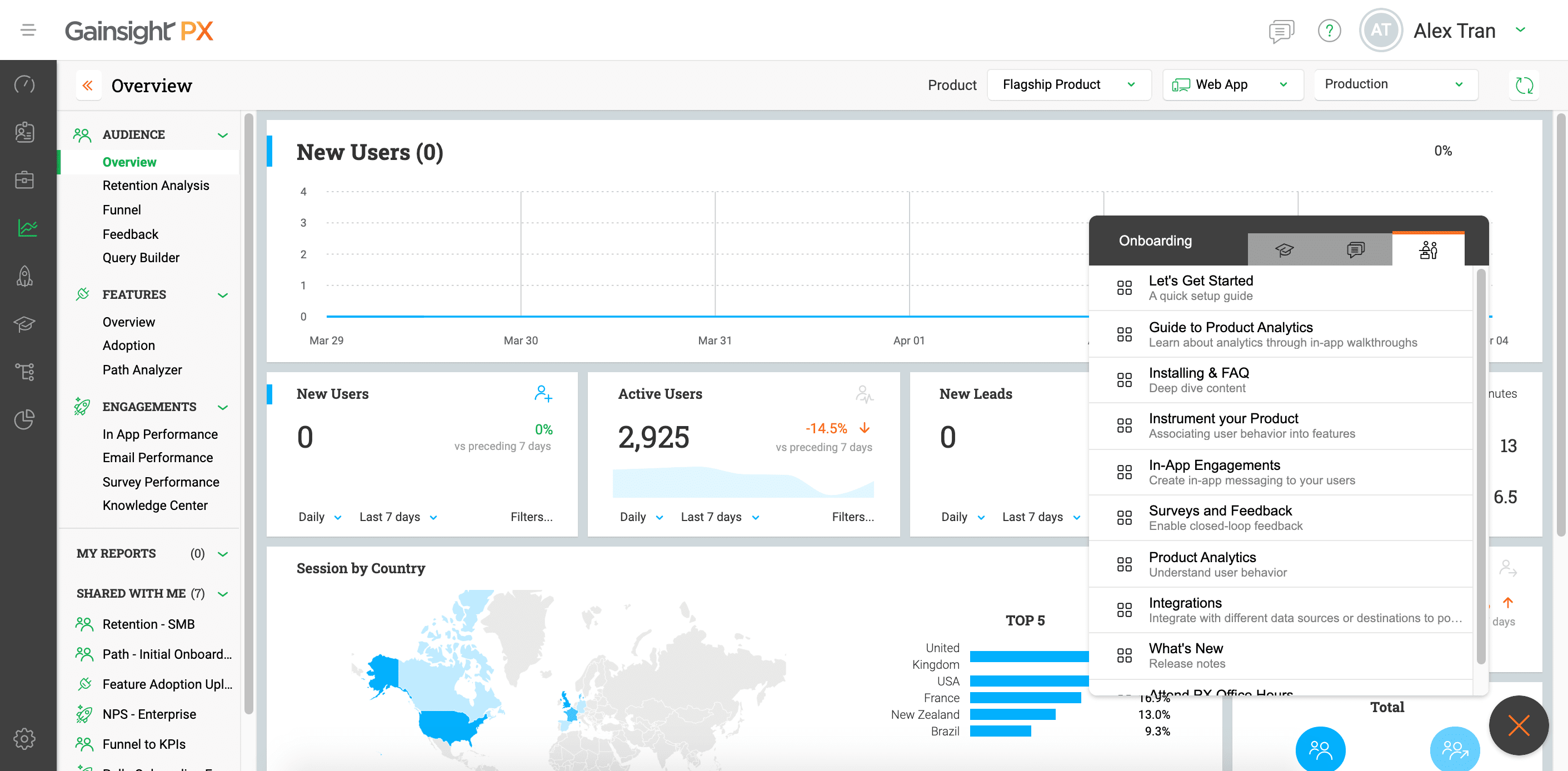
Task: Open the Flagship Product dropdown
Action: [x=1068, y=84]
